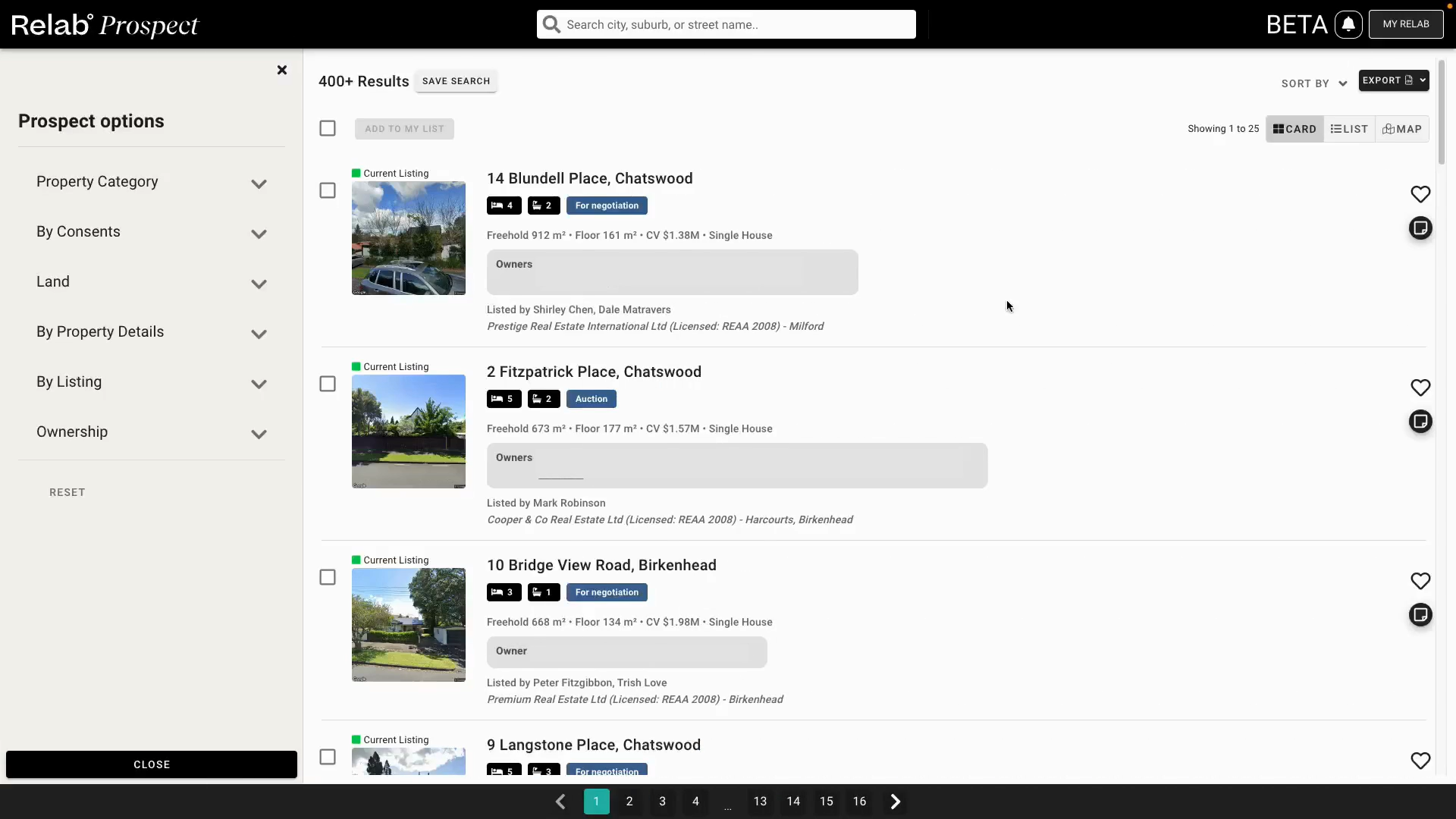Viewport: 1456px width, 819px height.
Task: Add a note to 2 Fitzpatrick Place
Action: (1420, 422)
